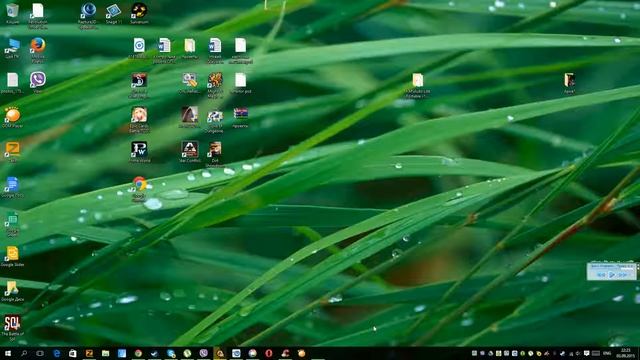The image size is (640, 360).
Task: Open Skype from the taskbar
Action: click(171, 353)
